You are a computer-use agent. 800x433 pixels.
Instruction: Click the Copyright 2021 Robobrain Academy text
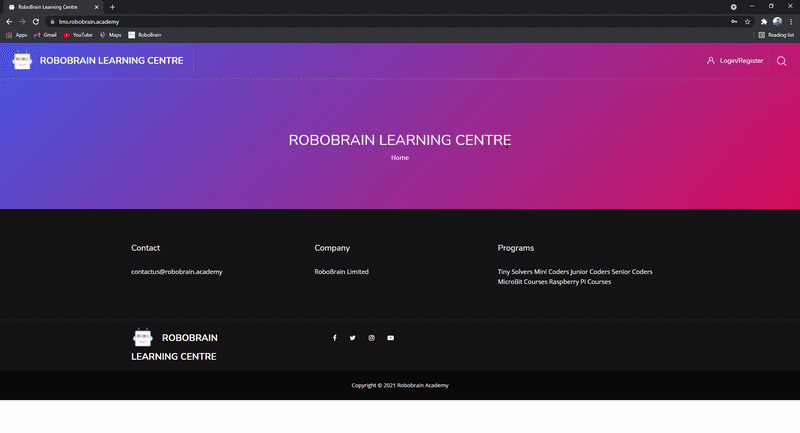(x=400, y=386)
